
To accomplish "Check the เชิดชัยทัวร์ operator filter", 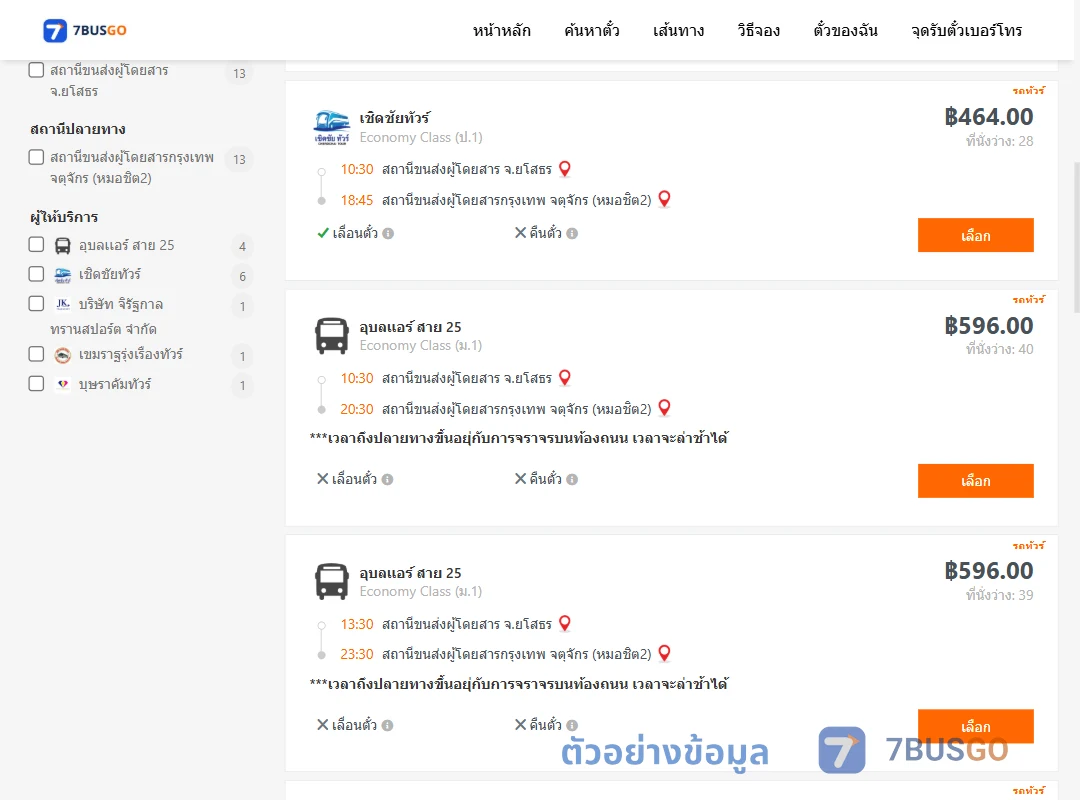I will tap(37, 274).
